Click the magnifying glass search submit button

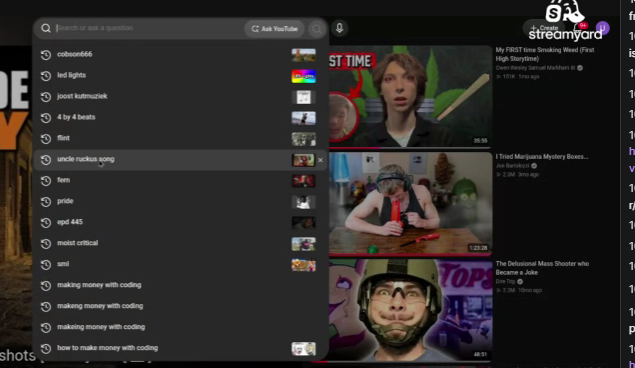click(x=317, y=29)
